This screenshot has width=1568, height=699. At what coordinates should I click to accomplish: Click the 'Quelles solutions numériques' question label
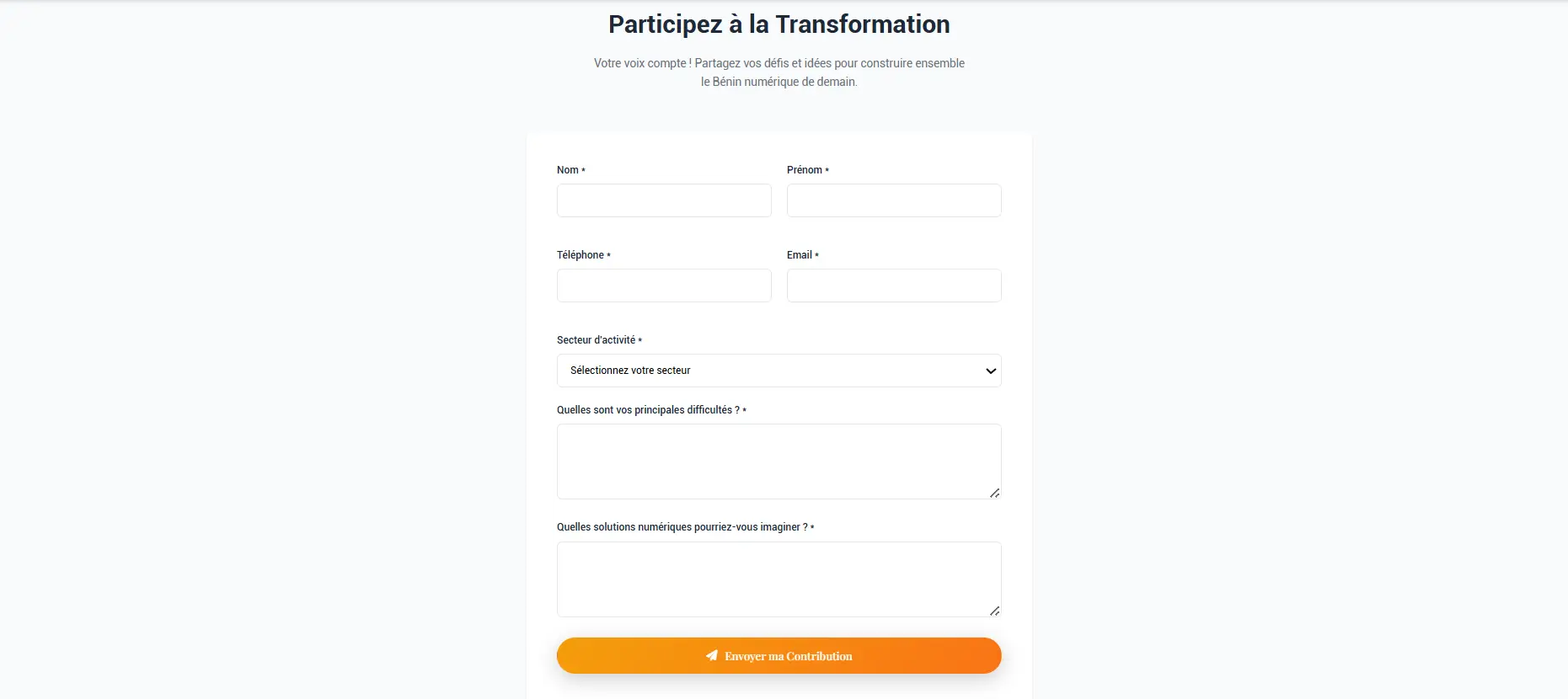tap(682, 527)
